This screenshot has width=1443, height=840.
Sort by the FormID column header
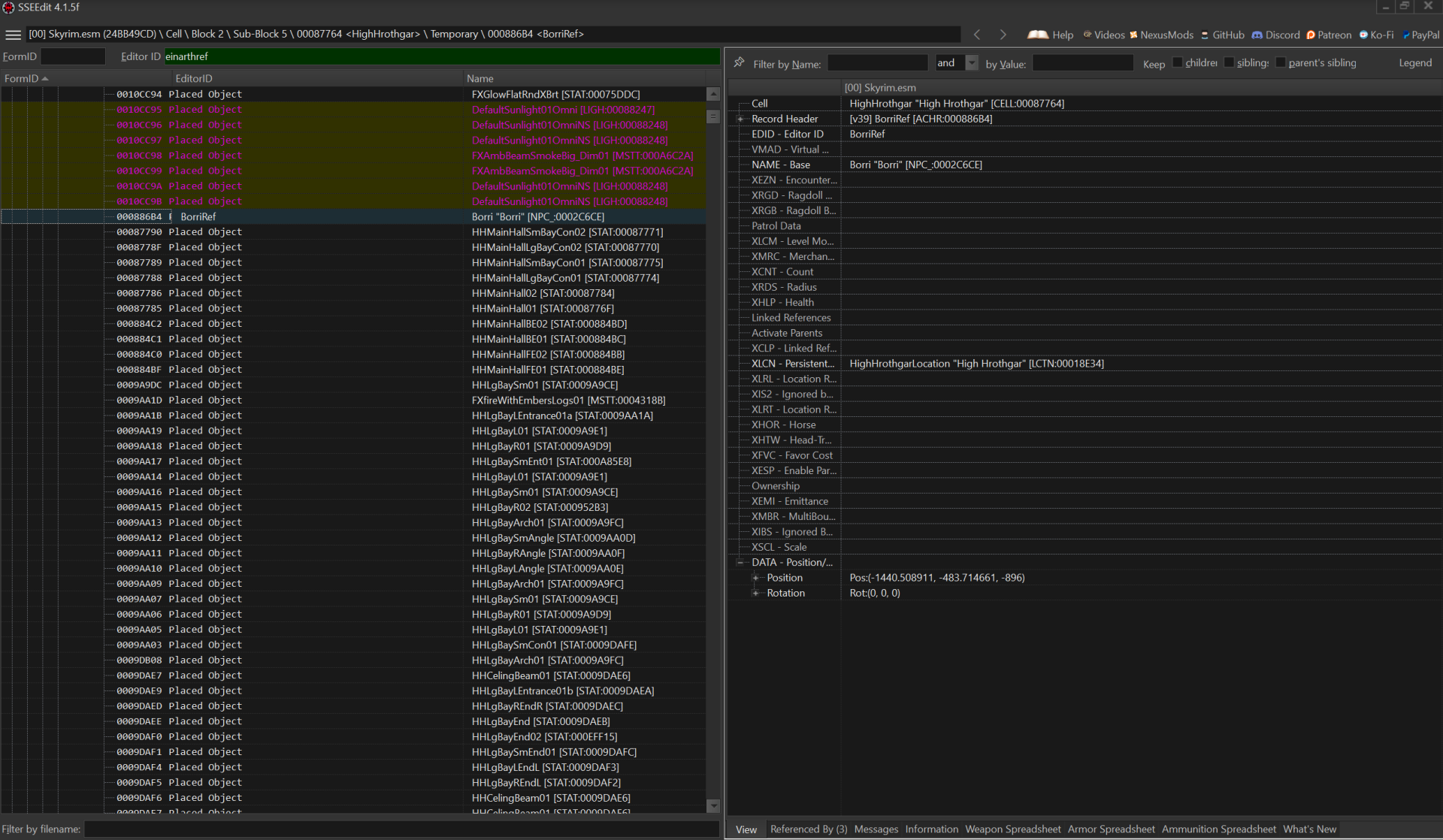point(86,78)
